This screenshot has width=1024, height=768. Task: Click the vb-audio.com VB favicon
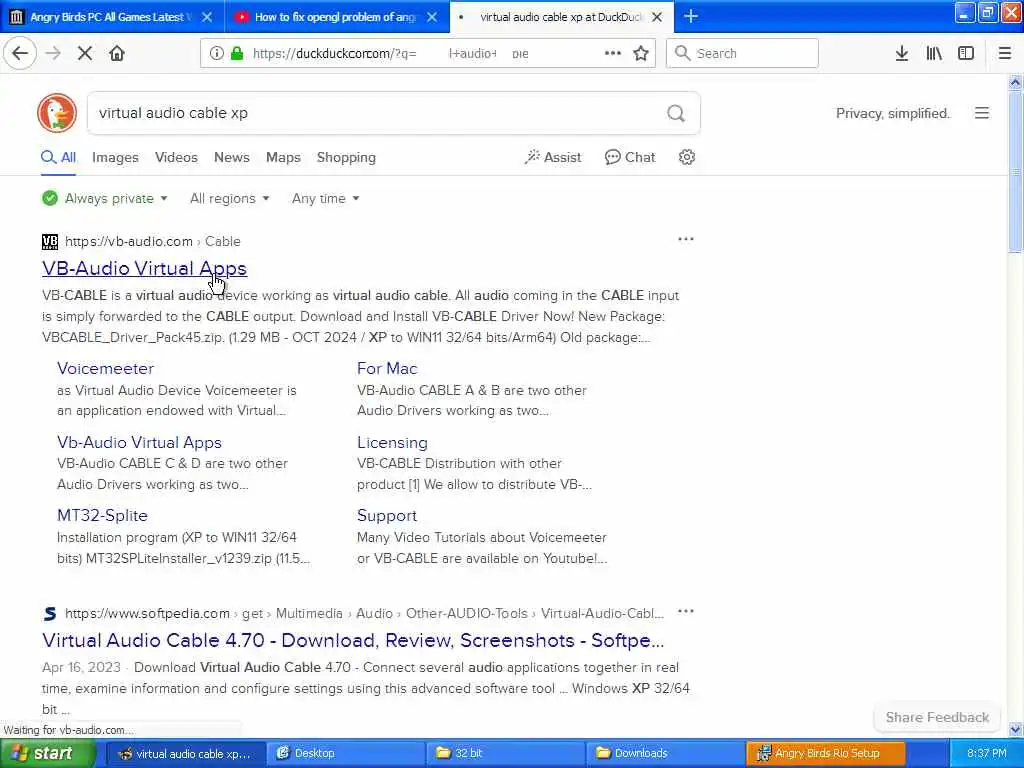[50, 242]
